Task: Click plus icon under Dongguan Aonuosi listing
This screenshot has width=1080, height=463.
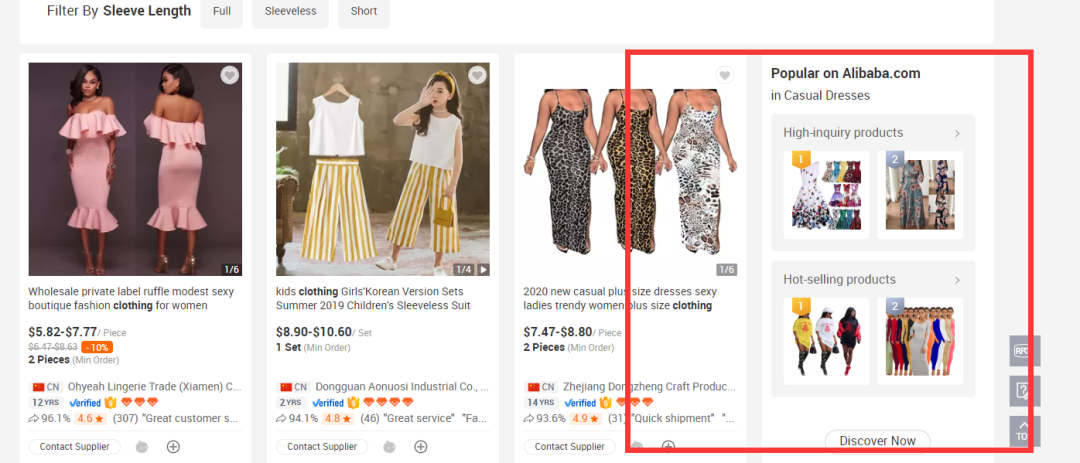Action: pos(421,447)
